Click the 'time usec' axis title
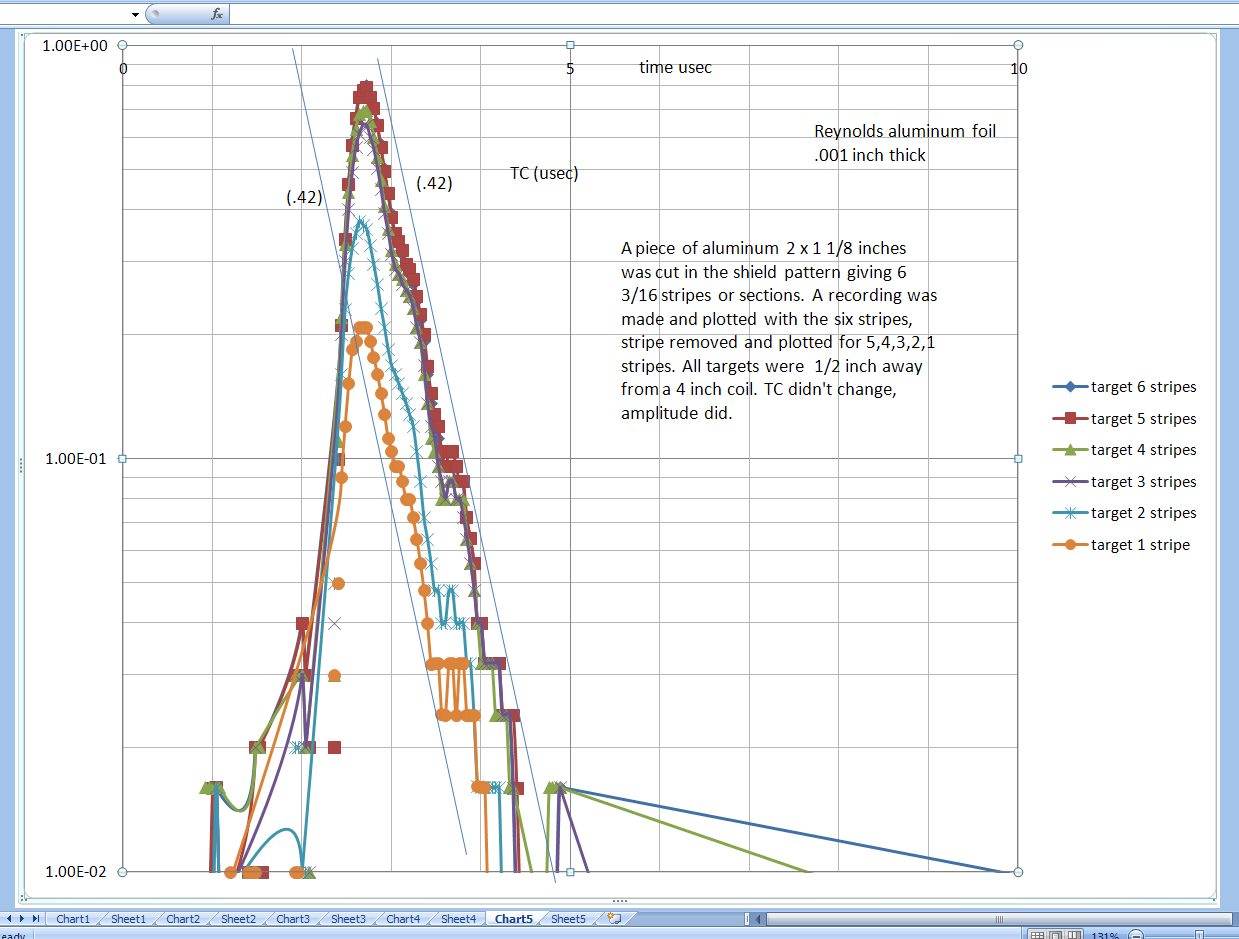 coord(676,68)
